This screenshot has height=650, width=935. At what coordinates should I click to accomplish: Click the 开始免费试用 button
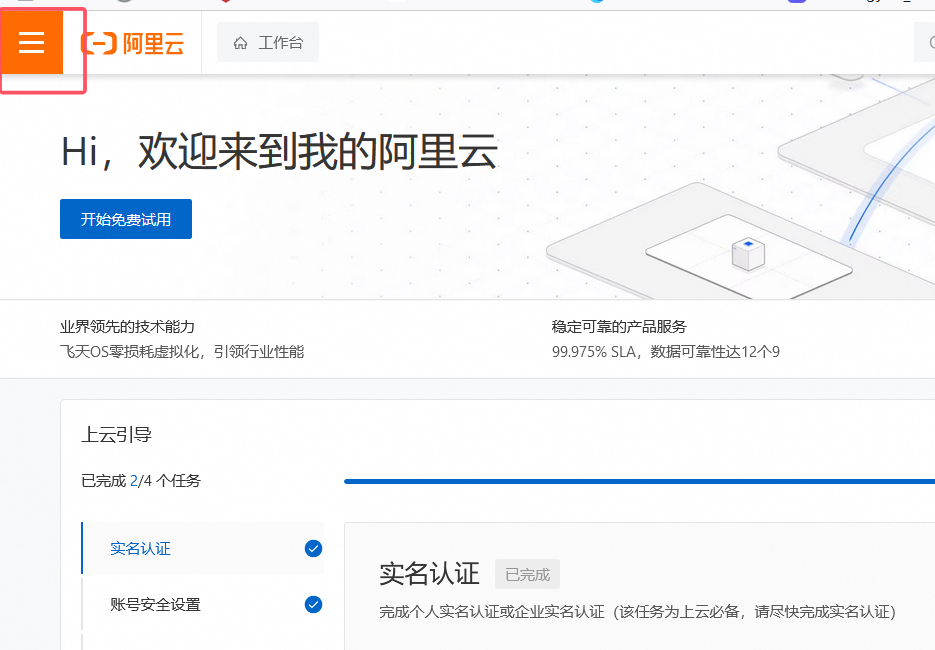(126, 219)
